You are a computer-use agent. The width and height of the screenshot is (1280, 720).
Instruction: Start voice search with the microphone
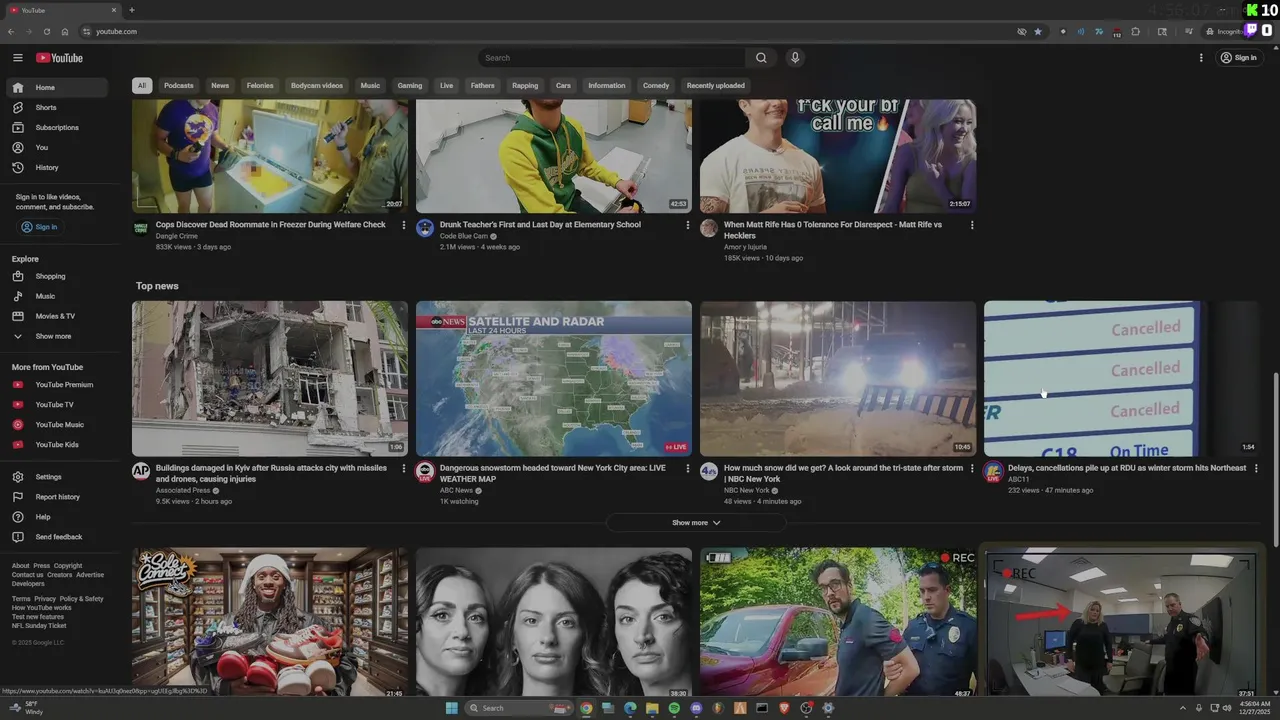pos(795,58)
